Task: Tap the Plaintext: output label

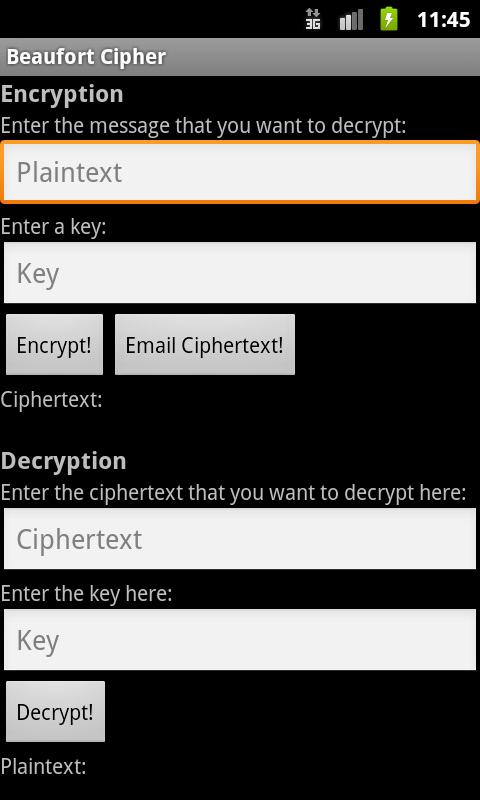Action: (43, 766)
